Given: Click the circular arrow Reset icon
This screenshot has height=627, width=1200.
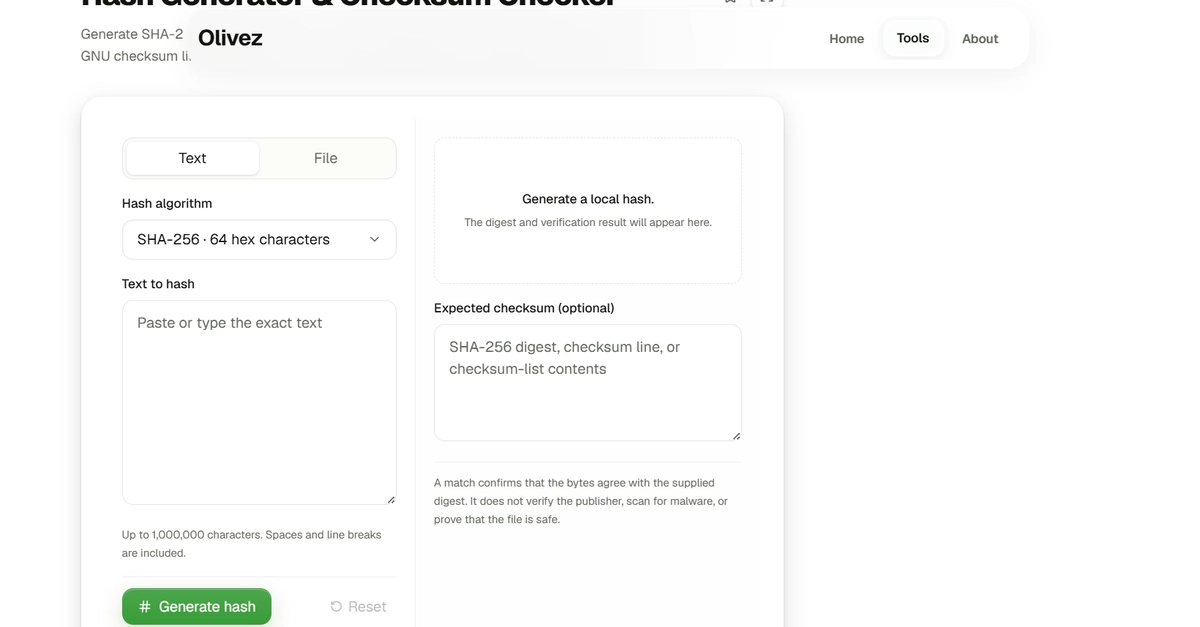Looking at the screenshot, I should pyautogui.click(x=336, y=607).
